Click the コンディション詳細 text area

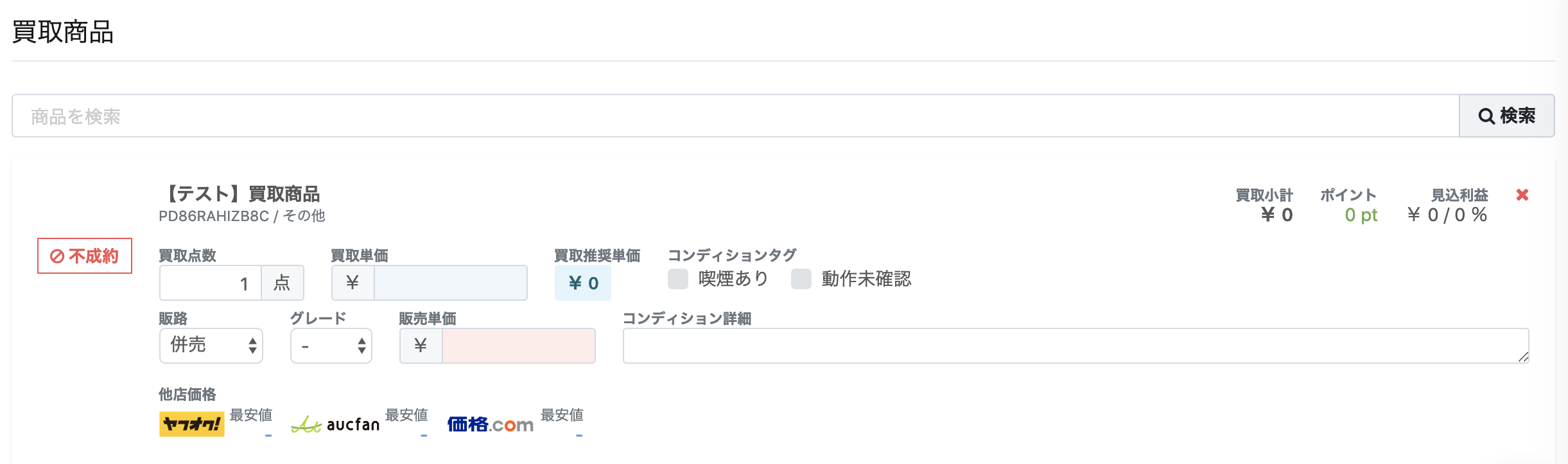coord(1076,346)
